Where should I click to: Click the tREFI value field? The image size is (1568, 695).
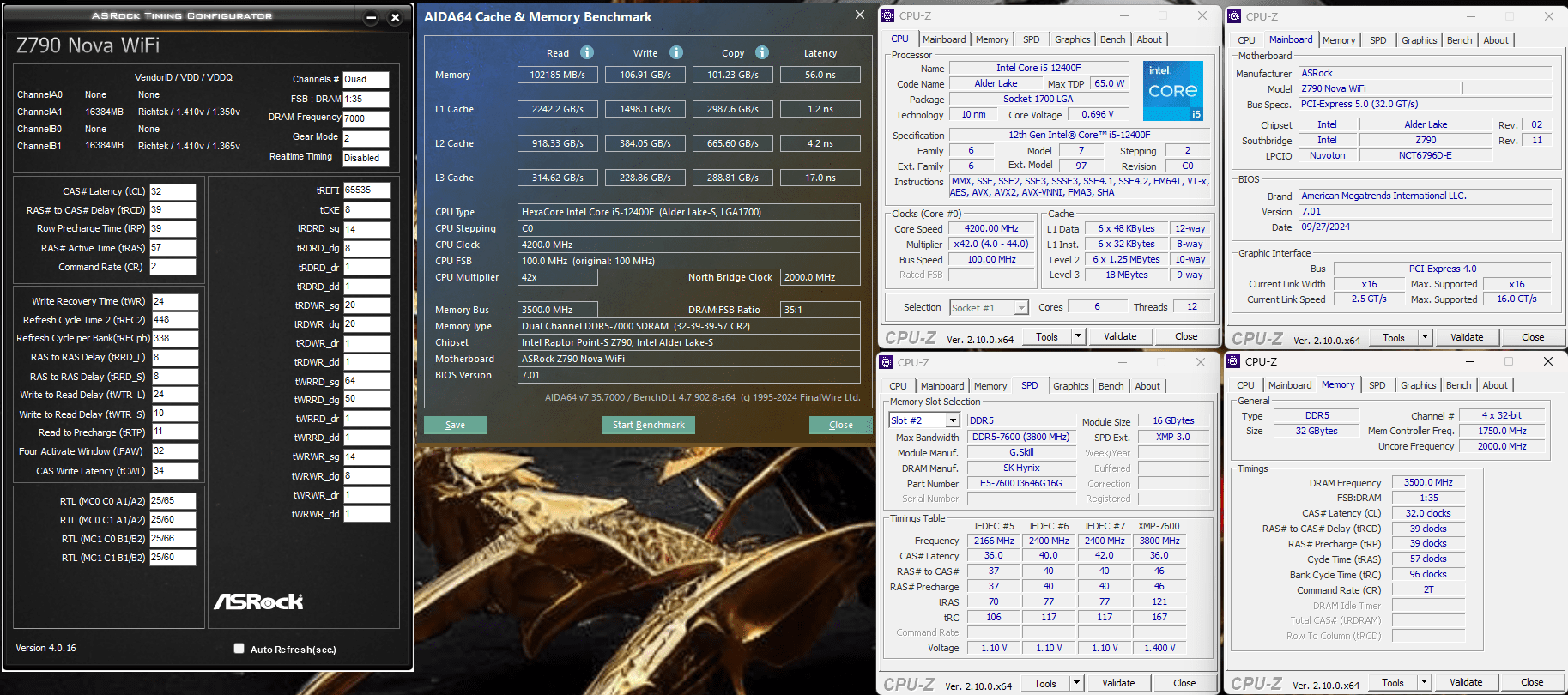pyautogui.click(x=367, y=190)
